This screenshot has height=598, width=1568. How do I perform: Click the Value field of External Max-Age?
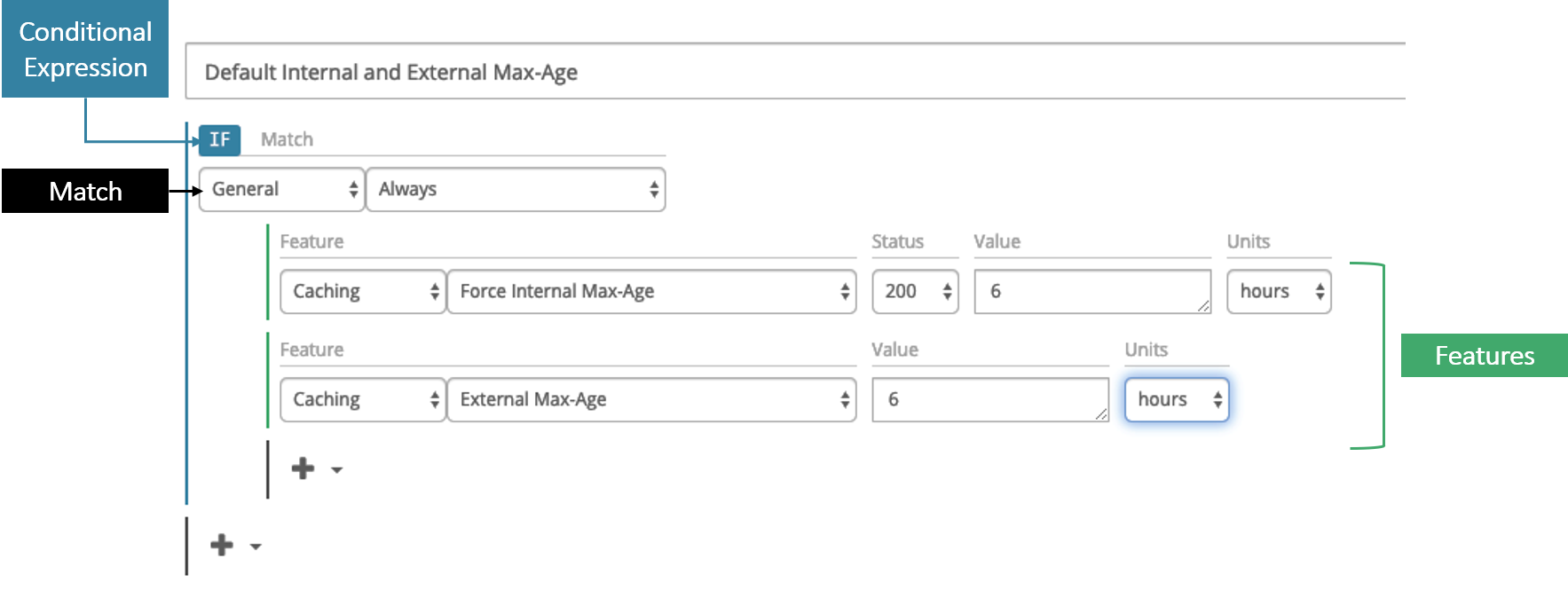point(990,400)
